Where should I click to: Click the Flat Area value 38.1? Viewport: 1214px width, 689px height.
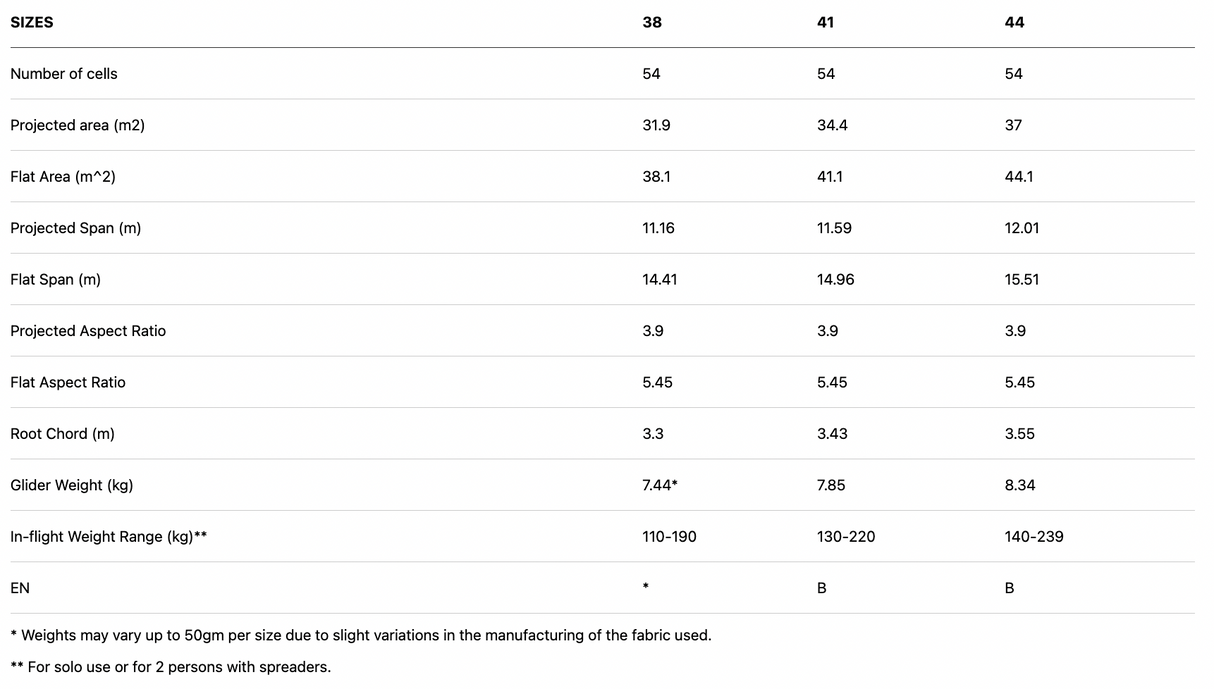[x=656, y=177]
